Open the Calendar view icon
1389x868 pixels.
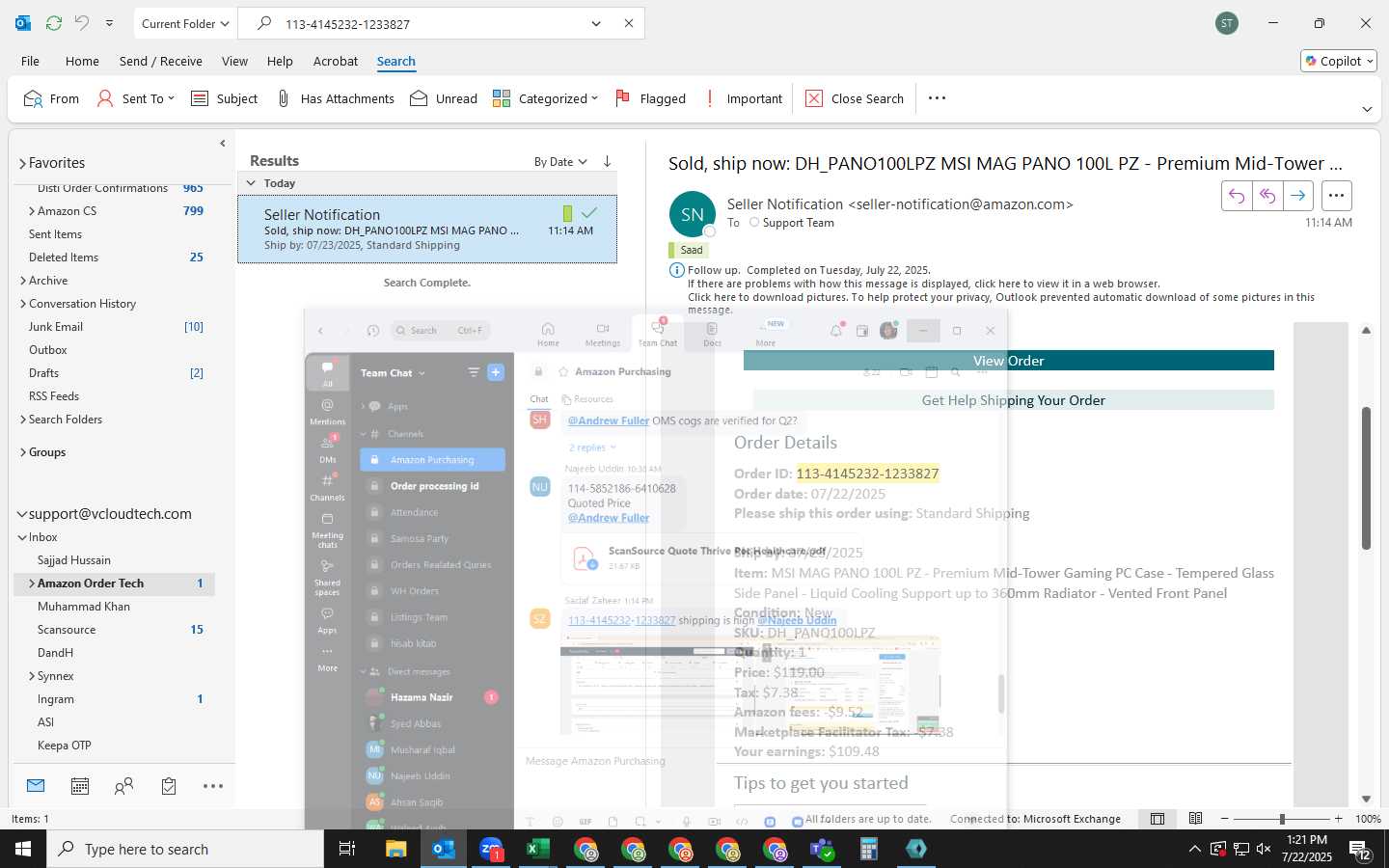click(x=80, y=786)
